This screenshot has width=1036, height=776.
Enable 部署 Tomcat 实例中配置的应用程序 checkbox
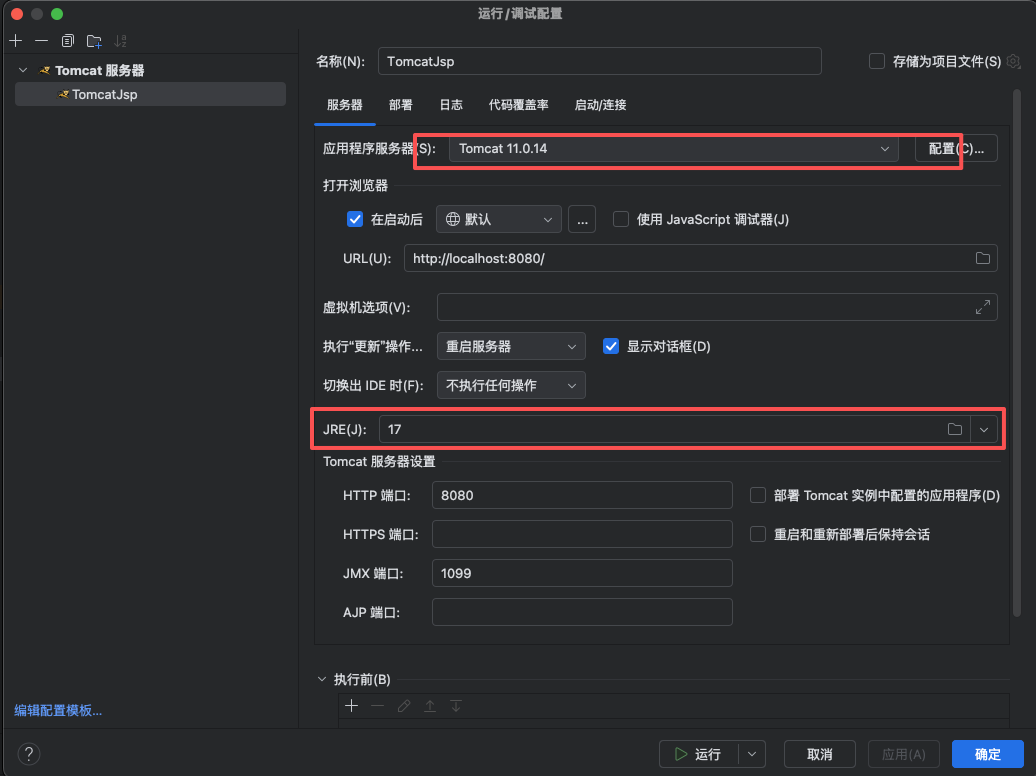coord(758,495)
